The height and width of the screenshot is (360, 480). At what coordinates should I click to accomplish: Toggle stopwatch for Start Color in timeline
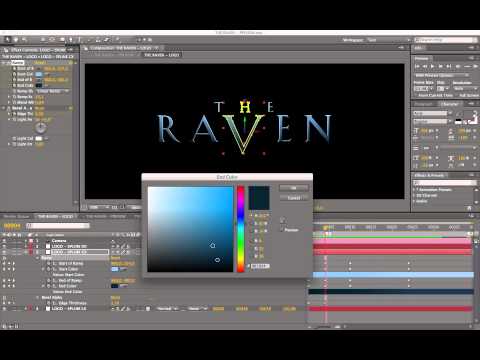click(48, 269)
